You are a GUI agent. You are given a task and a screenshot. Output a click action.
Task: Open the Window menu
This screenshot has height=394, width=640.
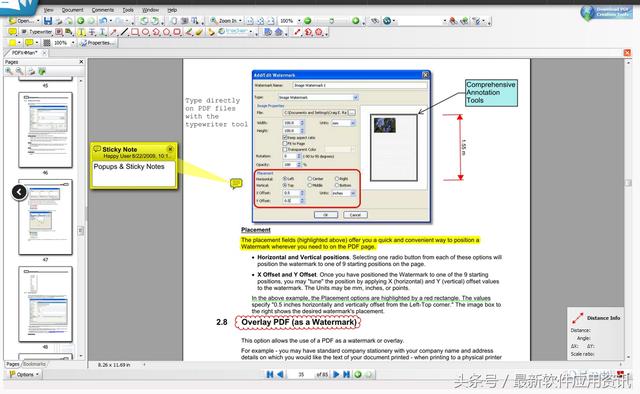click(x=150, y=10)
